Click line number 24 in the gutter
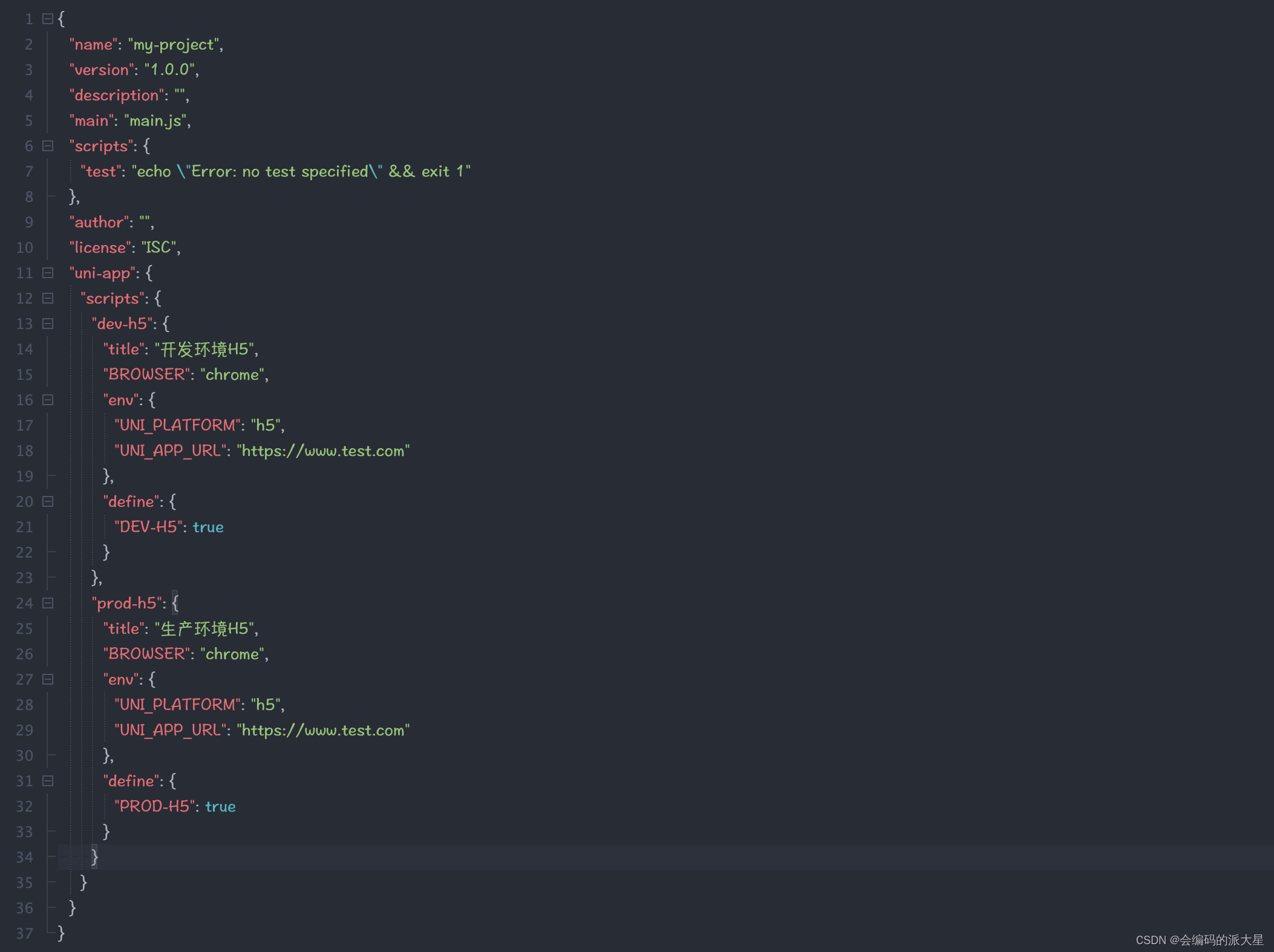The image size is (1274, 952). (x=24, y=603)
